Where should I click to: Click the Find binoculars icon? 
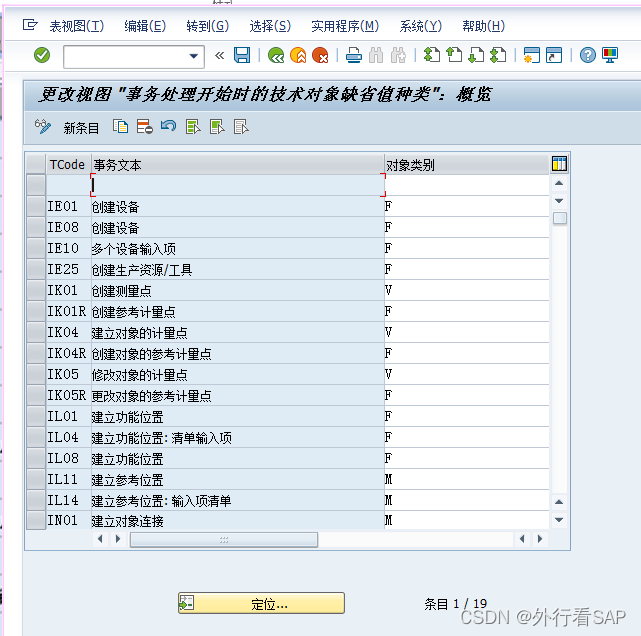pos(376,55)
